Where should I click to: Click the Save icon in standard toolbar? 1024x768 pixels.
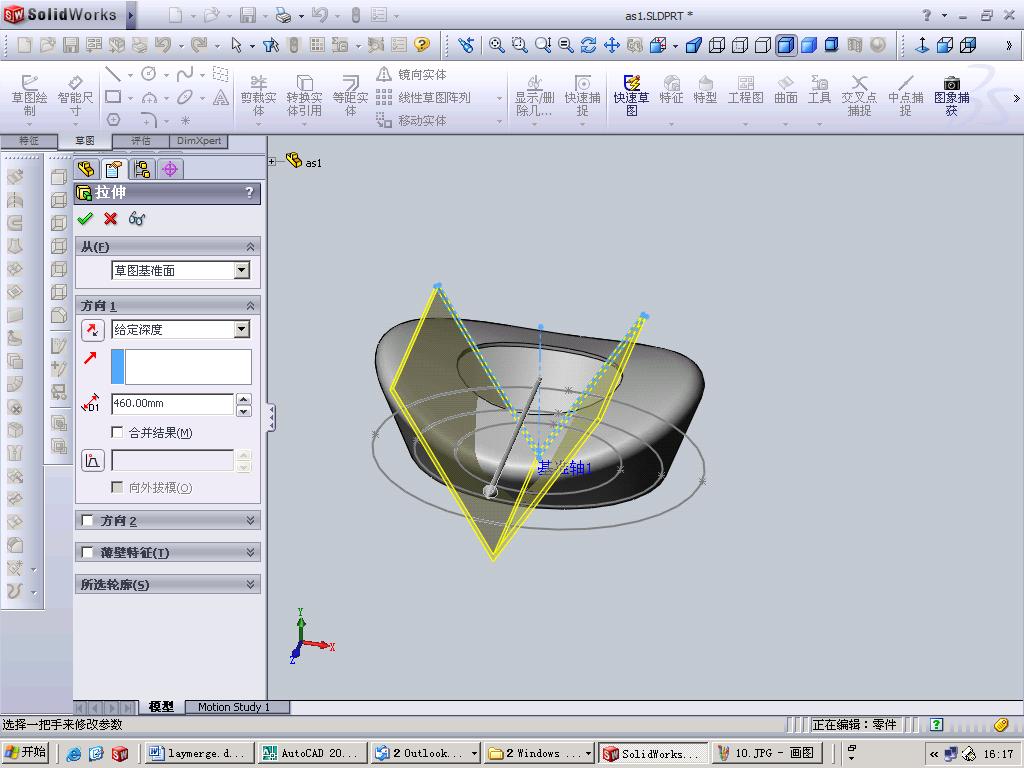pos(71,44)
